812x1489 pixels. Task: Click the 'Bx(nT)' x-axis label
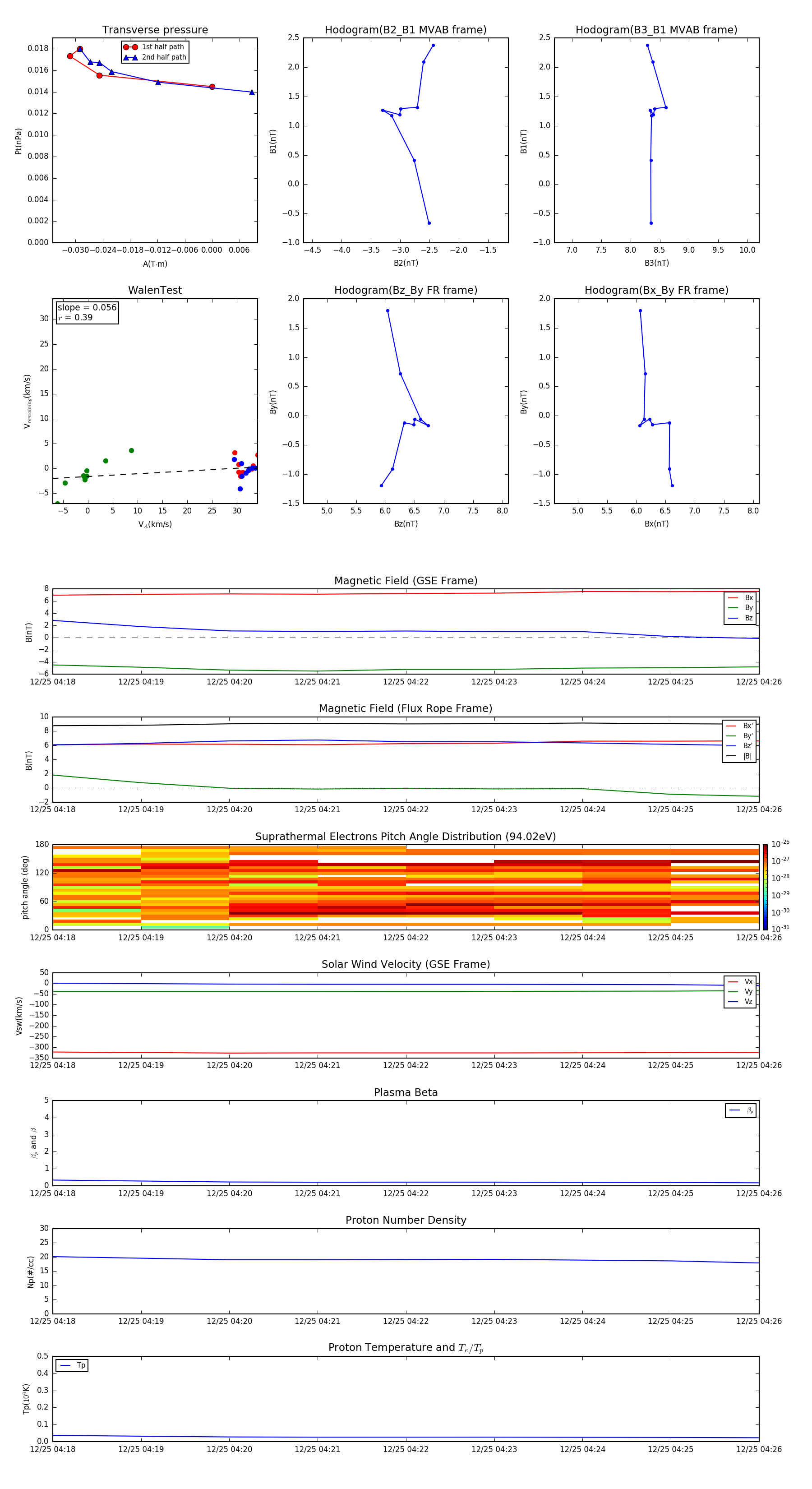(656, 524)
